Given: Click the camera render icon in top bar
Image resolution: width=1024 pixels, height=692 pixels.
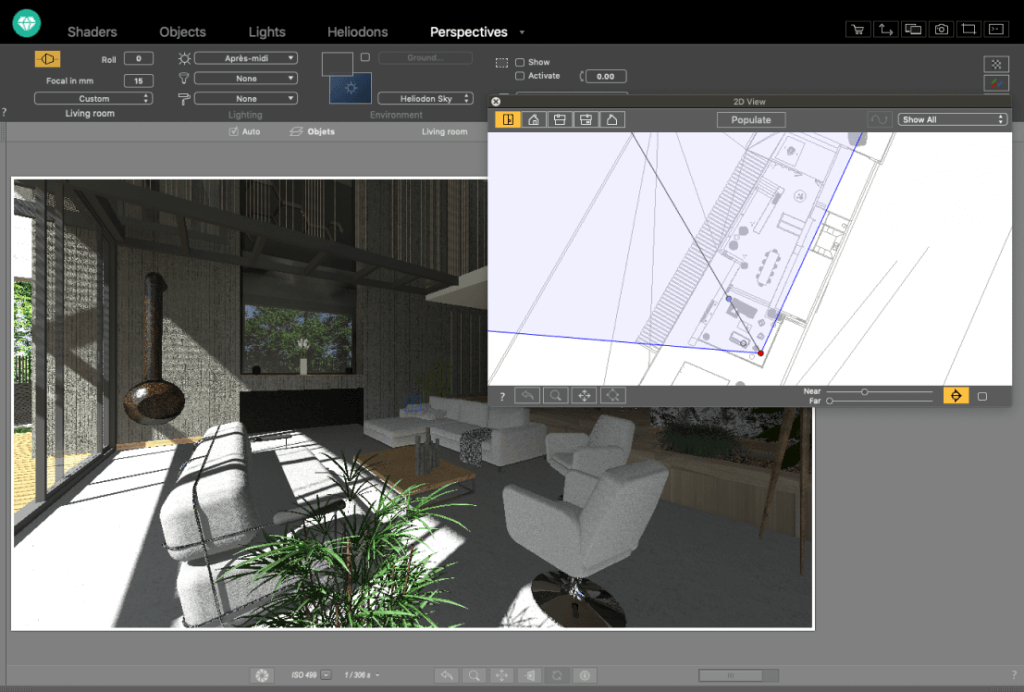Looking at the screenshot, I should 941,30.
